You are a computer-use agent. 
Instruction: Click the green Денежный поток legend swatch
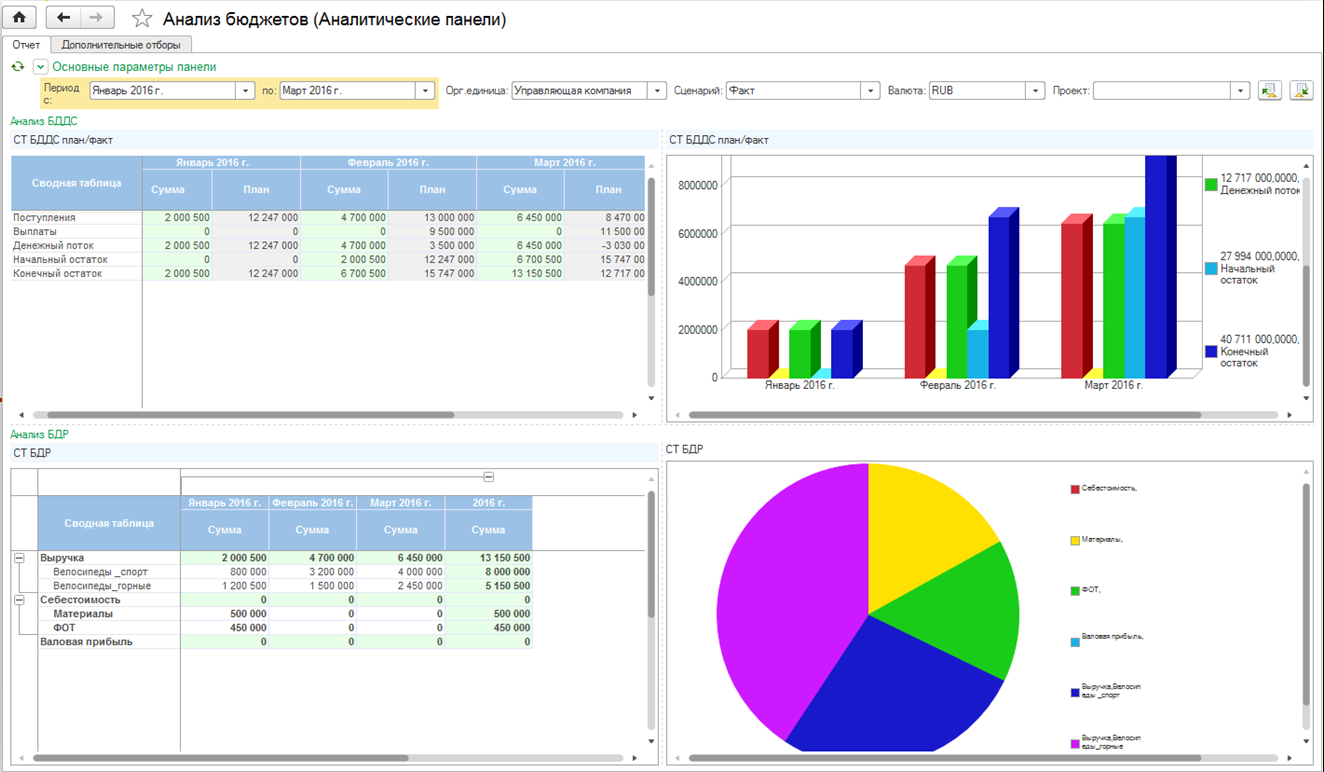pos(1211,184)
